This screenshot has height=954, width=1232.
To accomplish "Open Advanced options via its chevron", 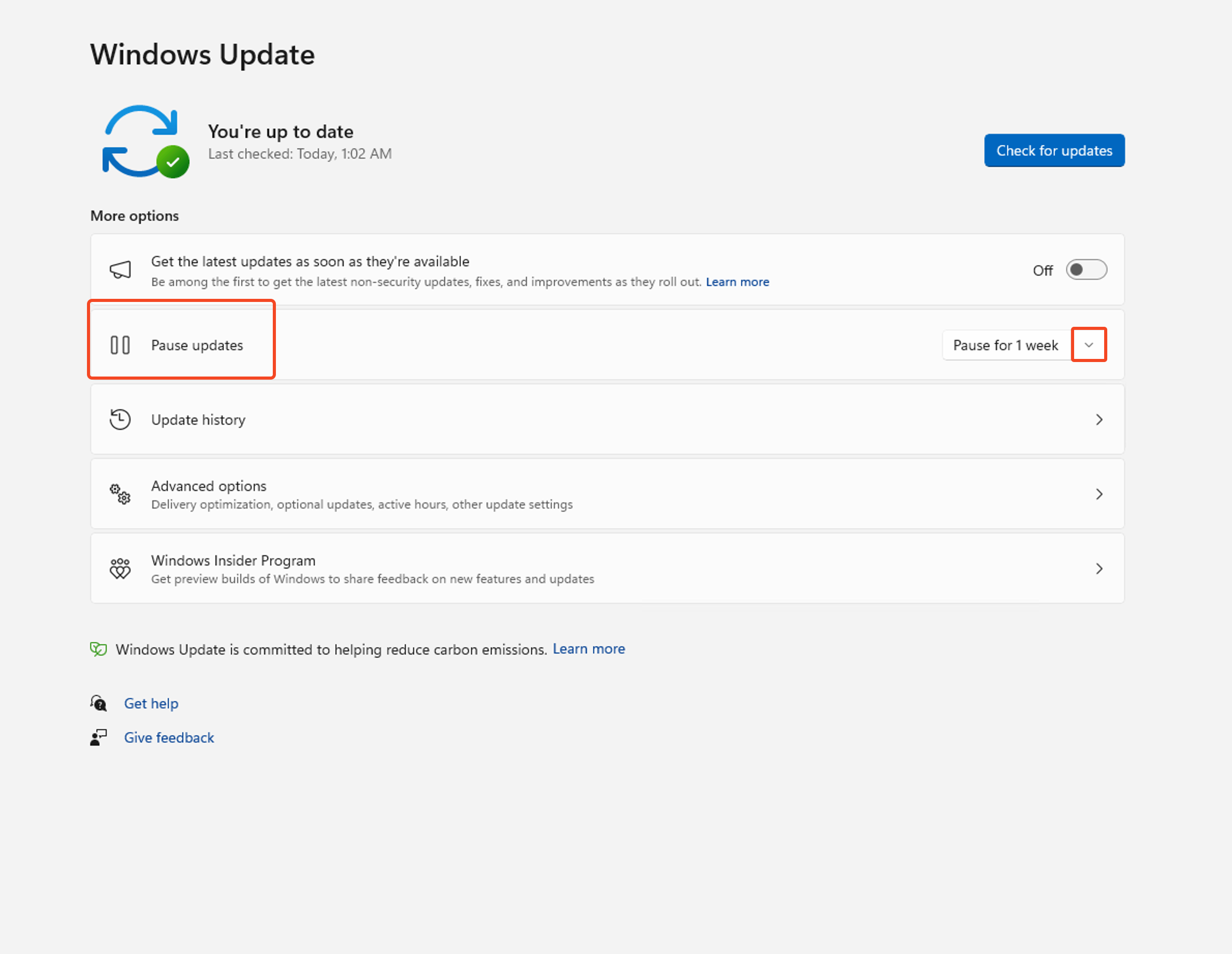I will tap(1099, 494).
